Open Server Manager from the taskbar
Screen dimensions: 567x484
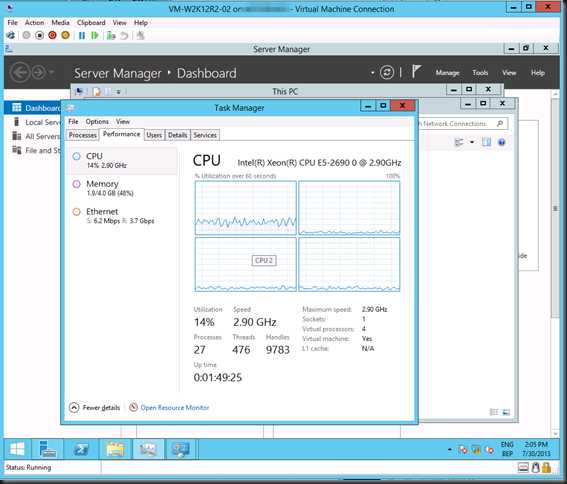(x=47, y=449)
